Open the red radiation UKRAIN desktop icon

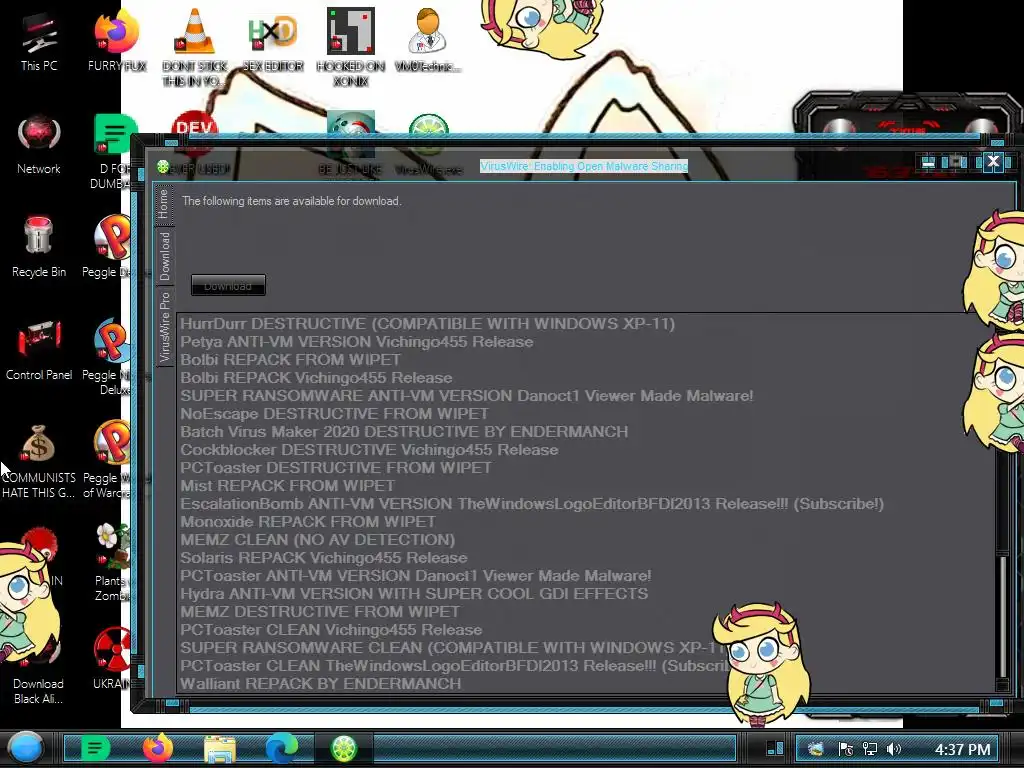click(x=112, y=658)
